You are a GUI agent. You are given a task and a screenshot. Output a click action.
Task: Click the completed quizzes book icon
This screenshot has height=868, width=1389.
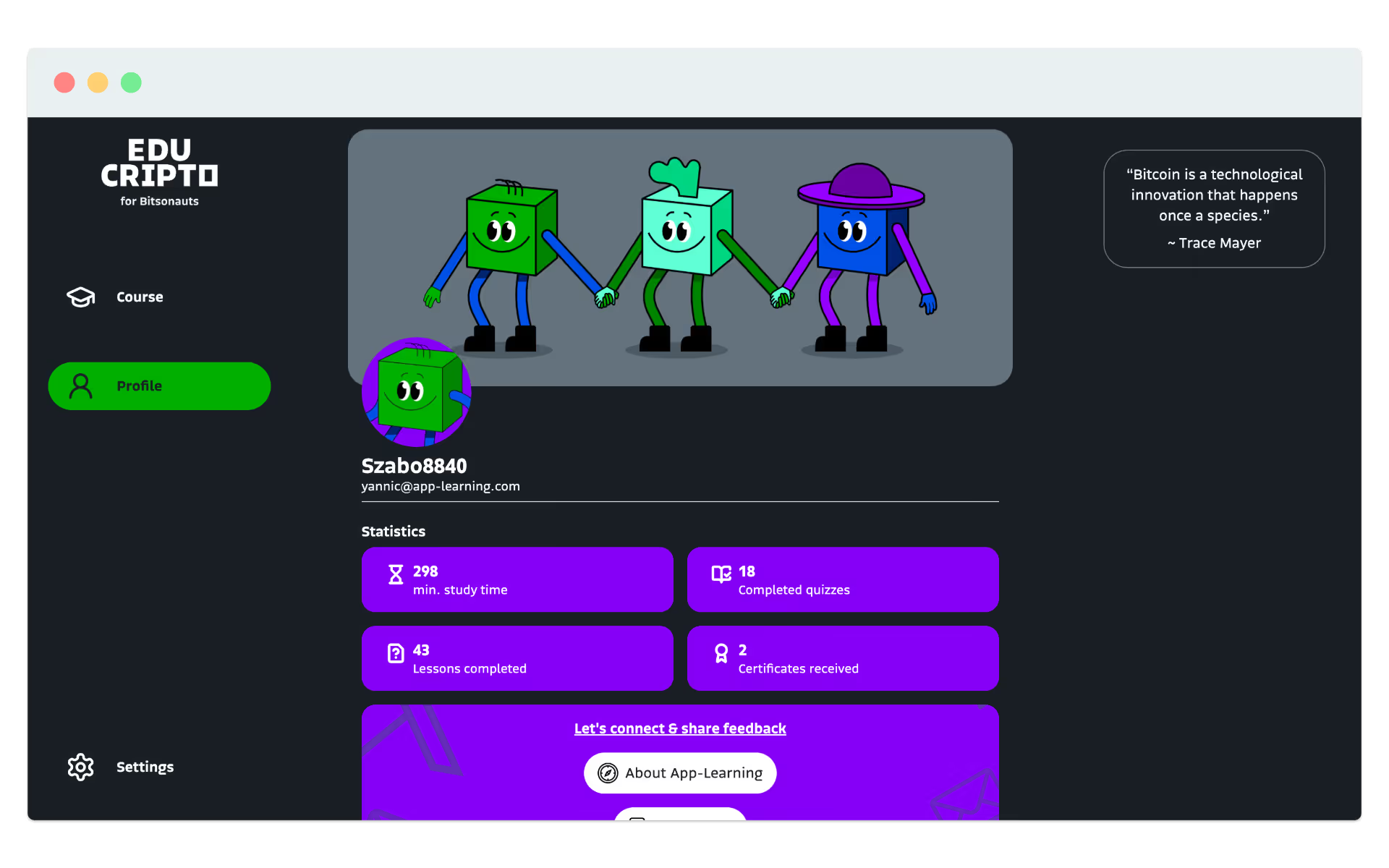(x=721, y=574)
